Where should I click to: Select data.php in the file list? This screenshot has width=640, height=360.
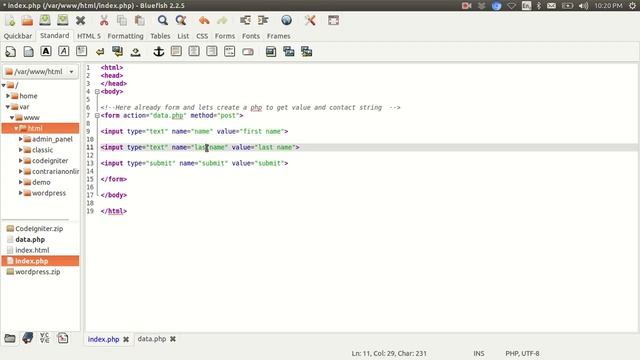[30, 240]
